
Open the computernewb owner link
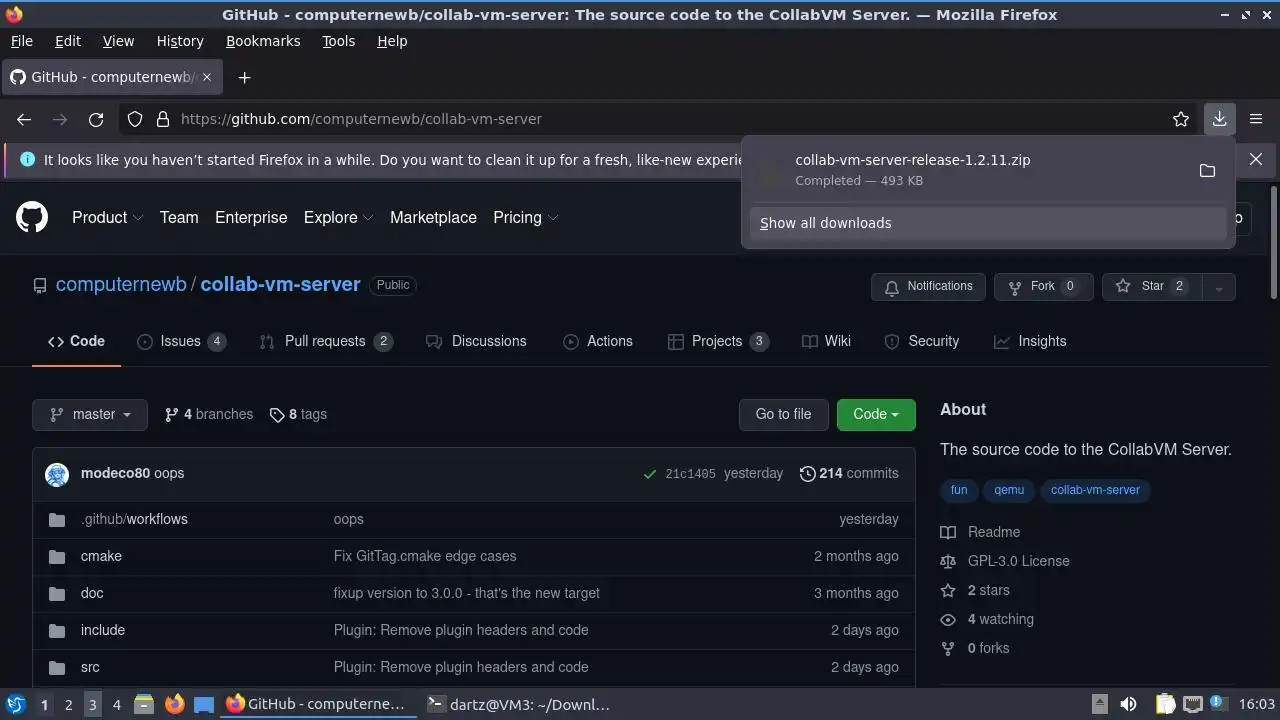pos(121,284)
